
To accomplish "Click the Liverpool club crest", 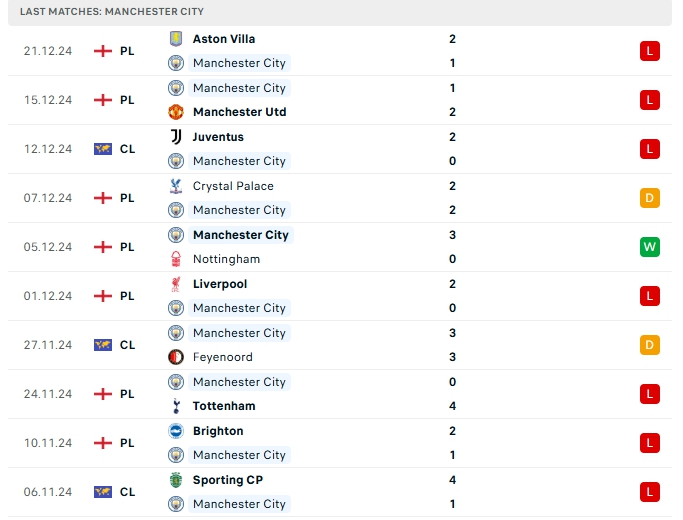I will coord(176,284).
